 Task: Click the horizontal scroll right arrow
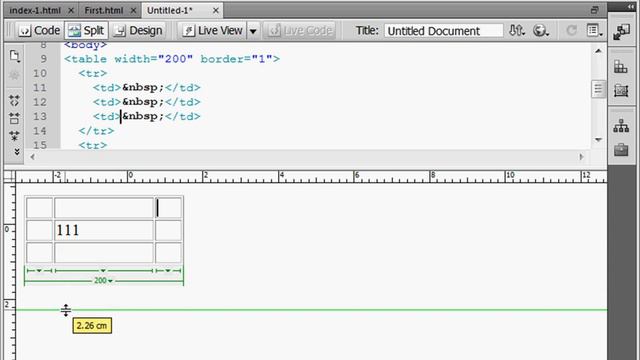point(582,157)
